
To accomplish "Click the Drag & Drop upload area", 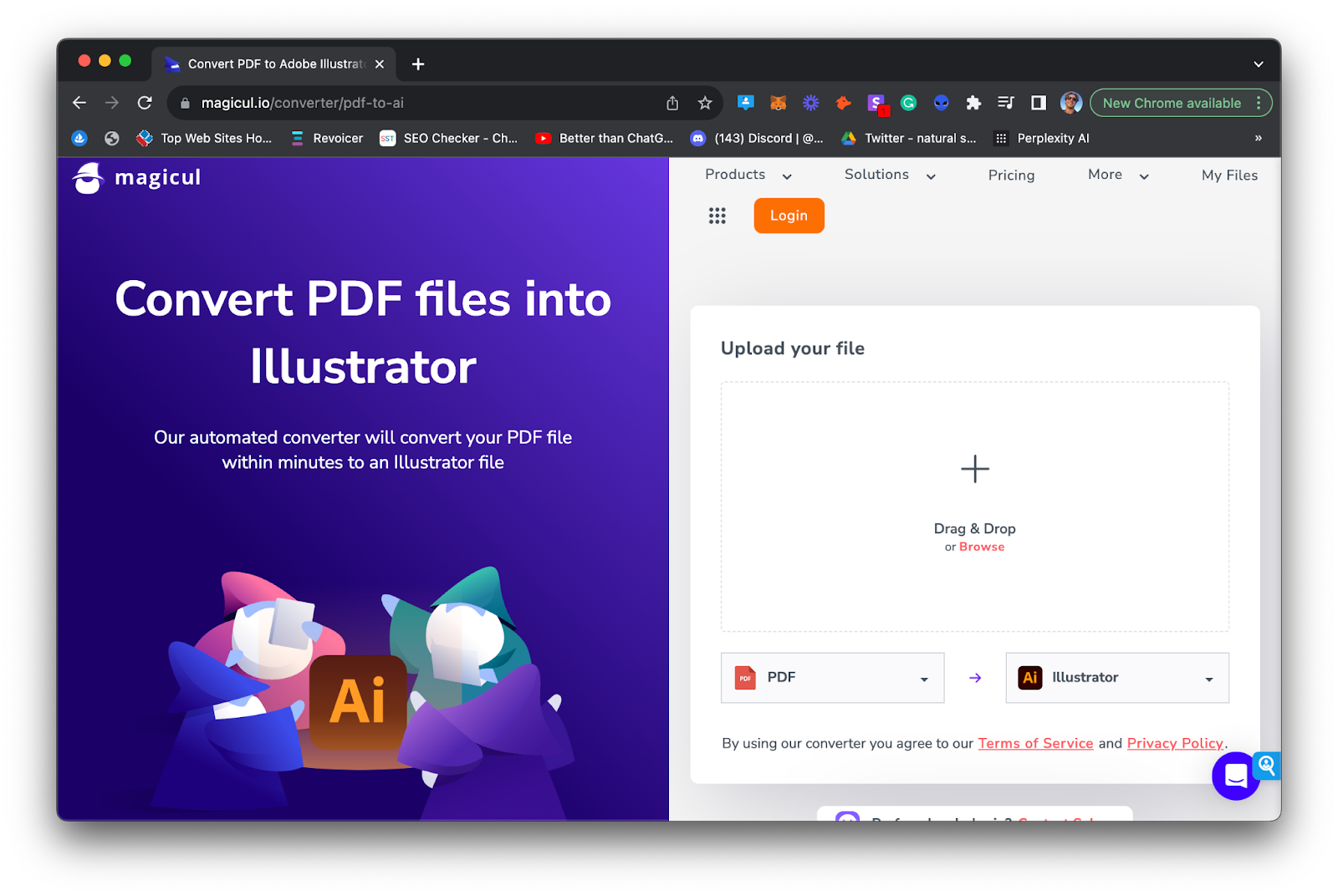I will [x=975, y=507].
